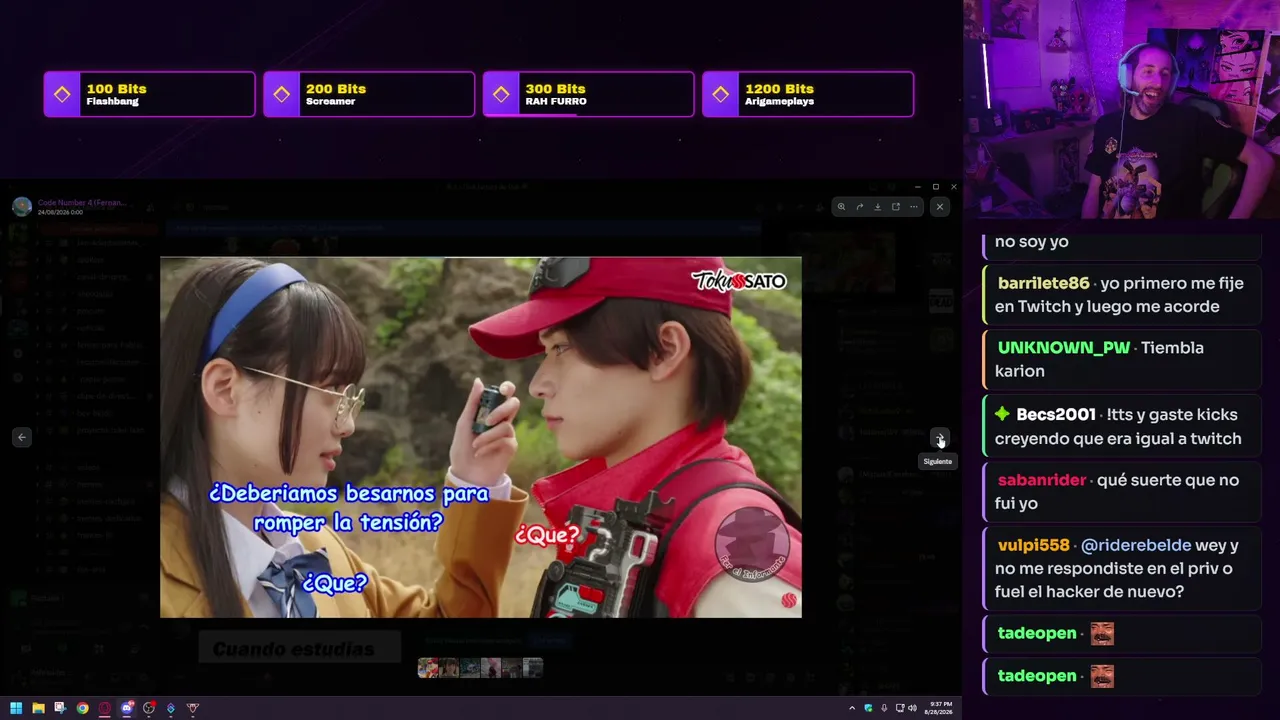Screen dimensions: 1280x720
Task: Switch to Discord in the taskbar
Action: (x=127, y=708)
